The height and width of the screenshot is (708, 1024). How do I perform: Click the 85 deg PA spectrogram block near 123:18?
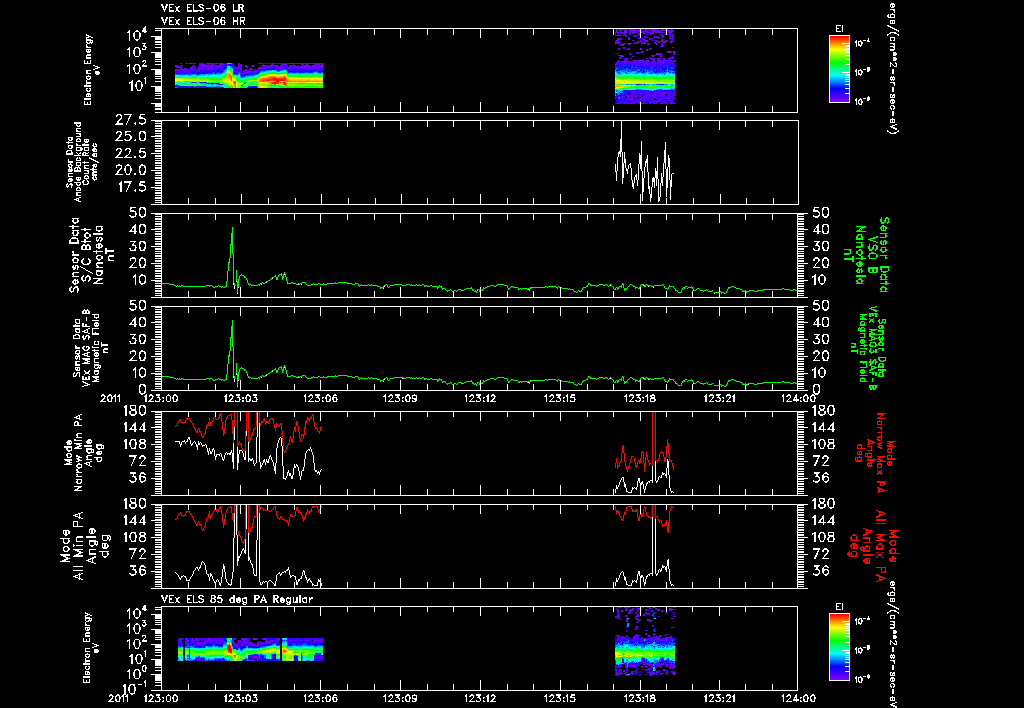click(x=645, y=641)
